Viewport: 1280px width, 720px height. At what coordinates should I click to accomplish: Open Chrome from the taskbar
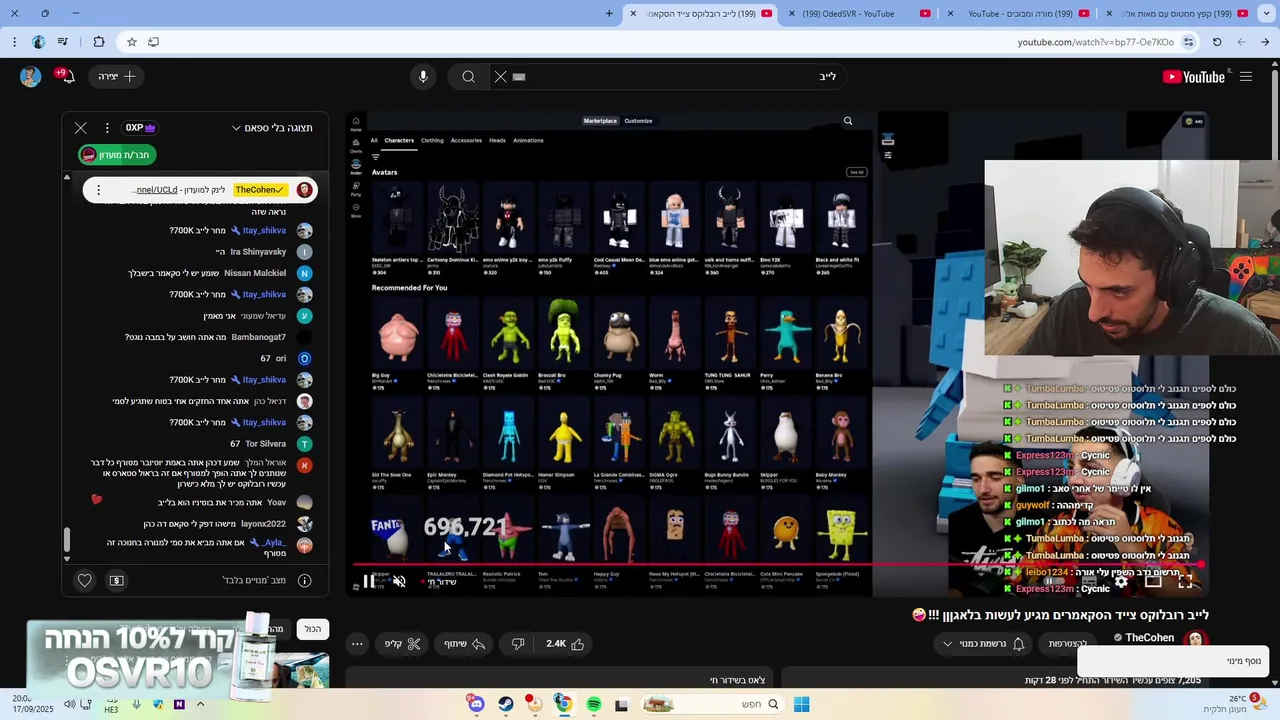click(564, 705)
